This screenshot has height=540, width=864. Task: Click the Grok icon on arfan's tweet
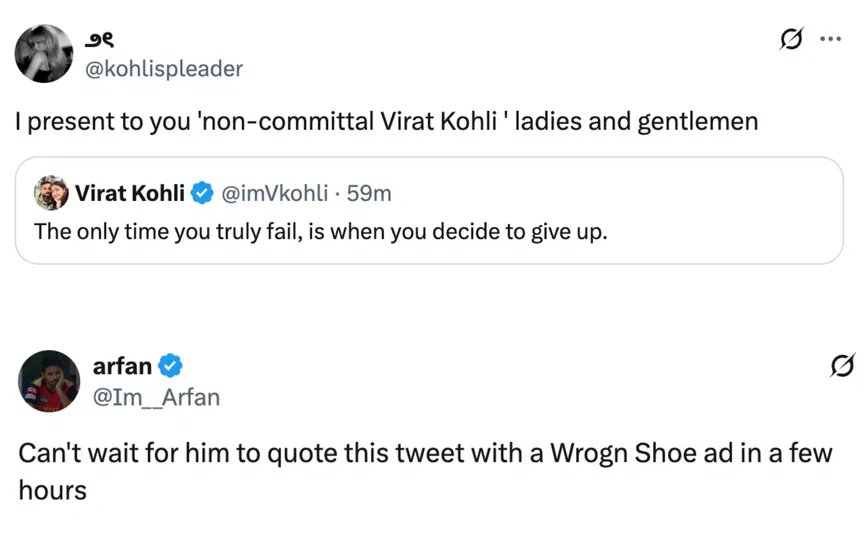click(x=841, y=368)
